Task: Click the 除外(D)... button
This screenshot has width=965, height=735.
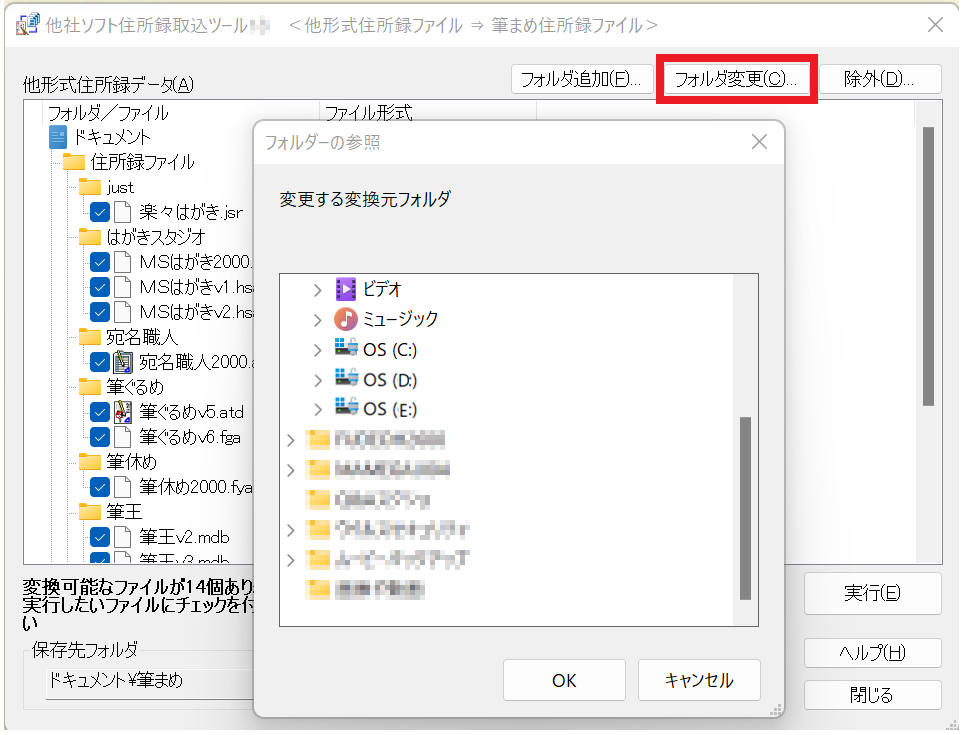Action: coord(879,79)
